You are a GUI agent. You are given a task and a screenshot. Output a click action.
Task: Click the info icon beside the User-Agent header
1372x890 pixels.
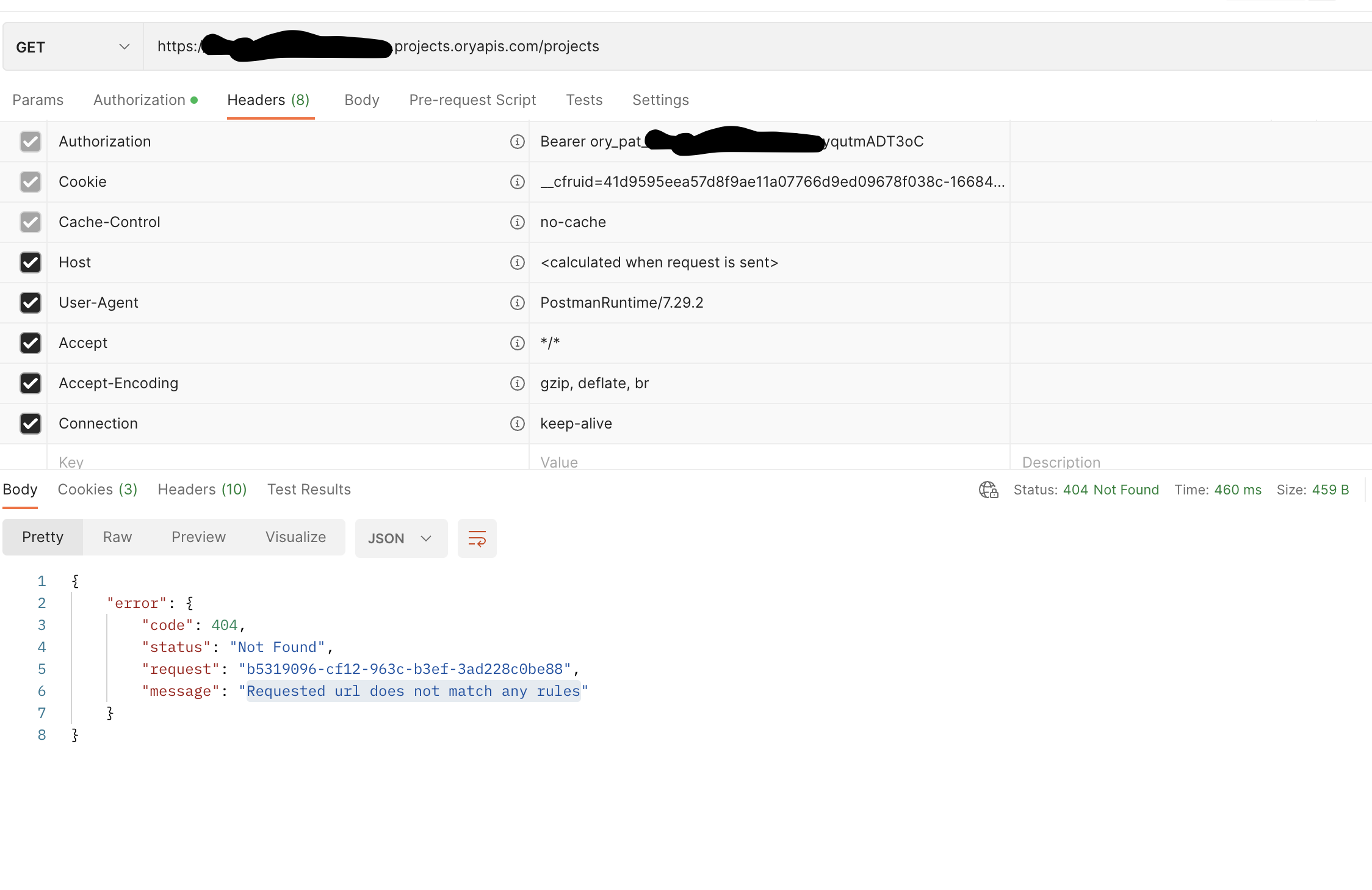[x=517, y=302]
